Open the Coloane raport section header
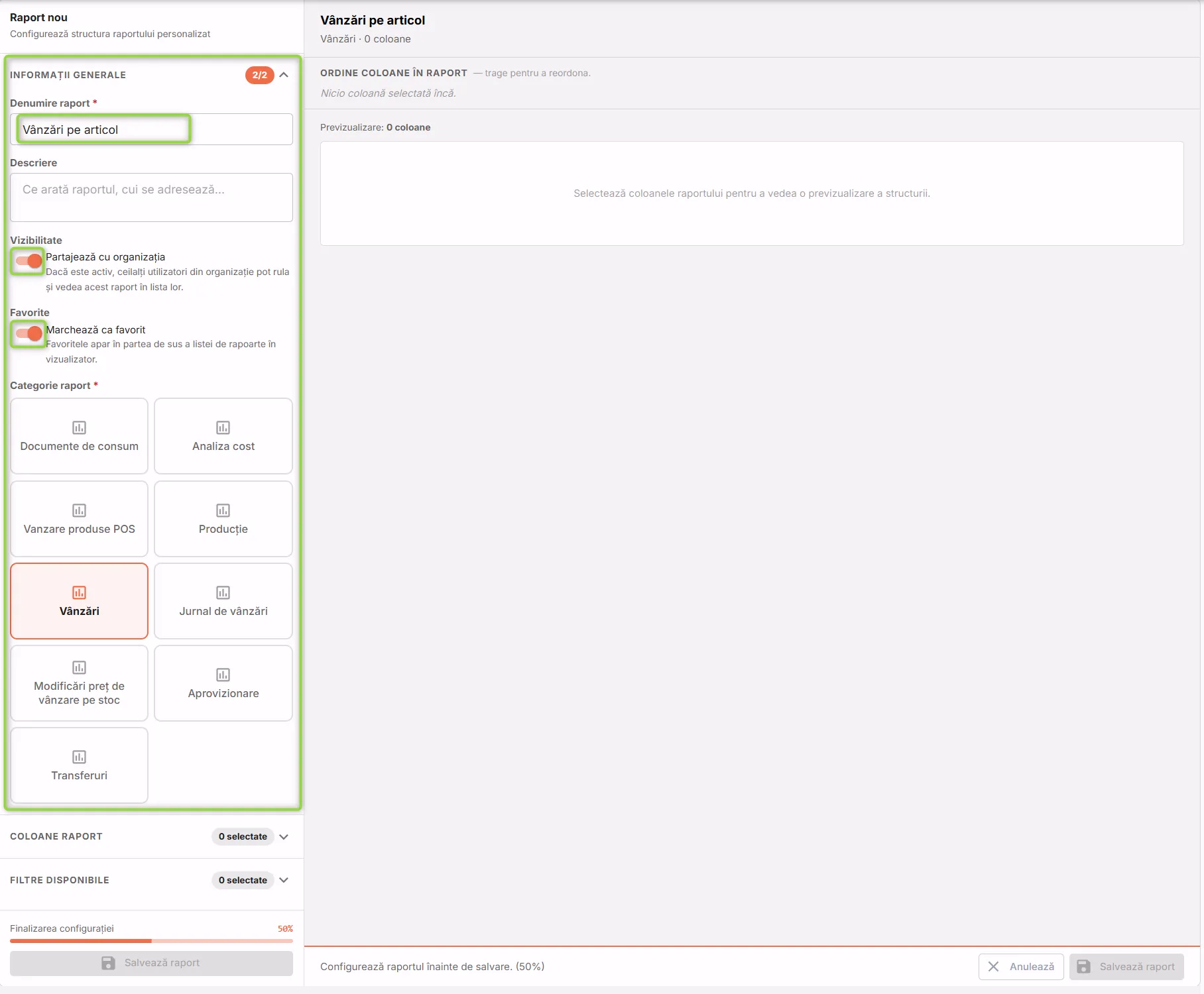This screenshot has width=1204, height=994. 152,837
